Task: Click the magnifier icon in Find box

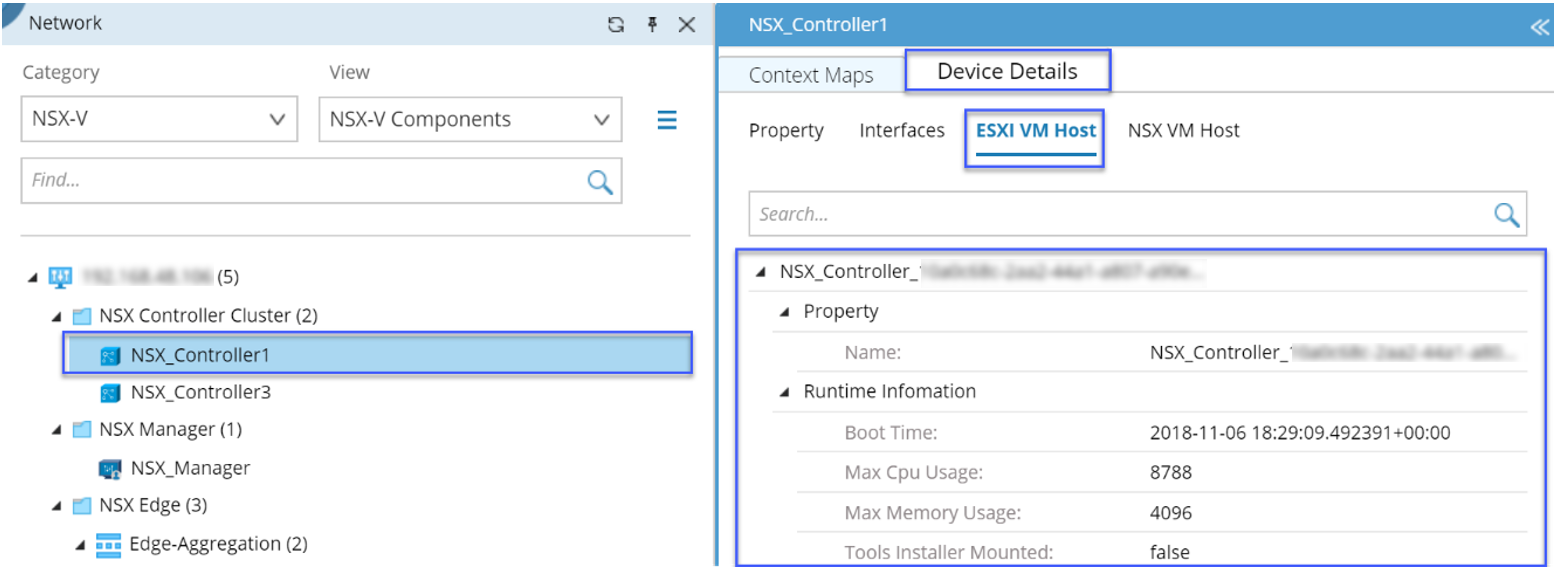Action: [x=600, y=181]
